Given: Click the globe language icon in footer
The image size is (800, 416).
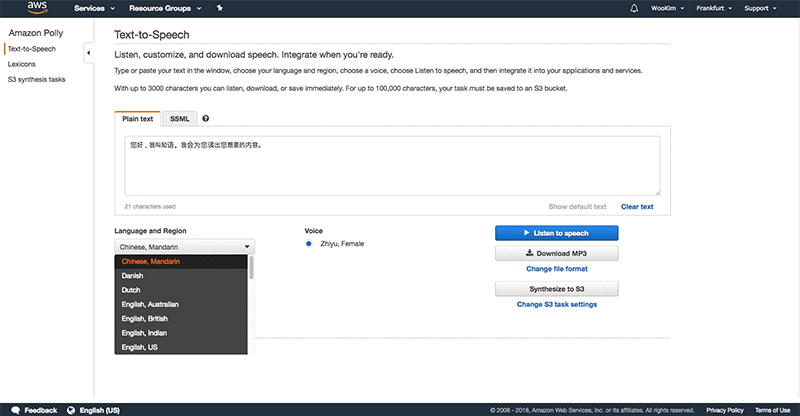Looking at the screenshot, I should [70, 410].
